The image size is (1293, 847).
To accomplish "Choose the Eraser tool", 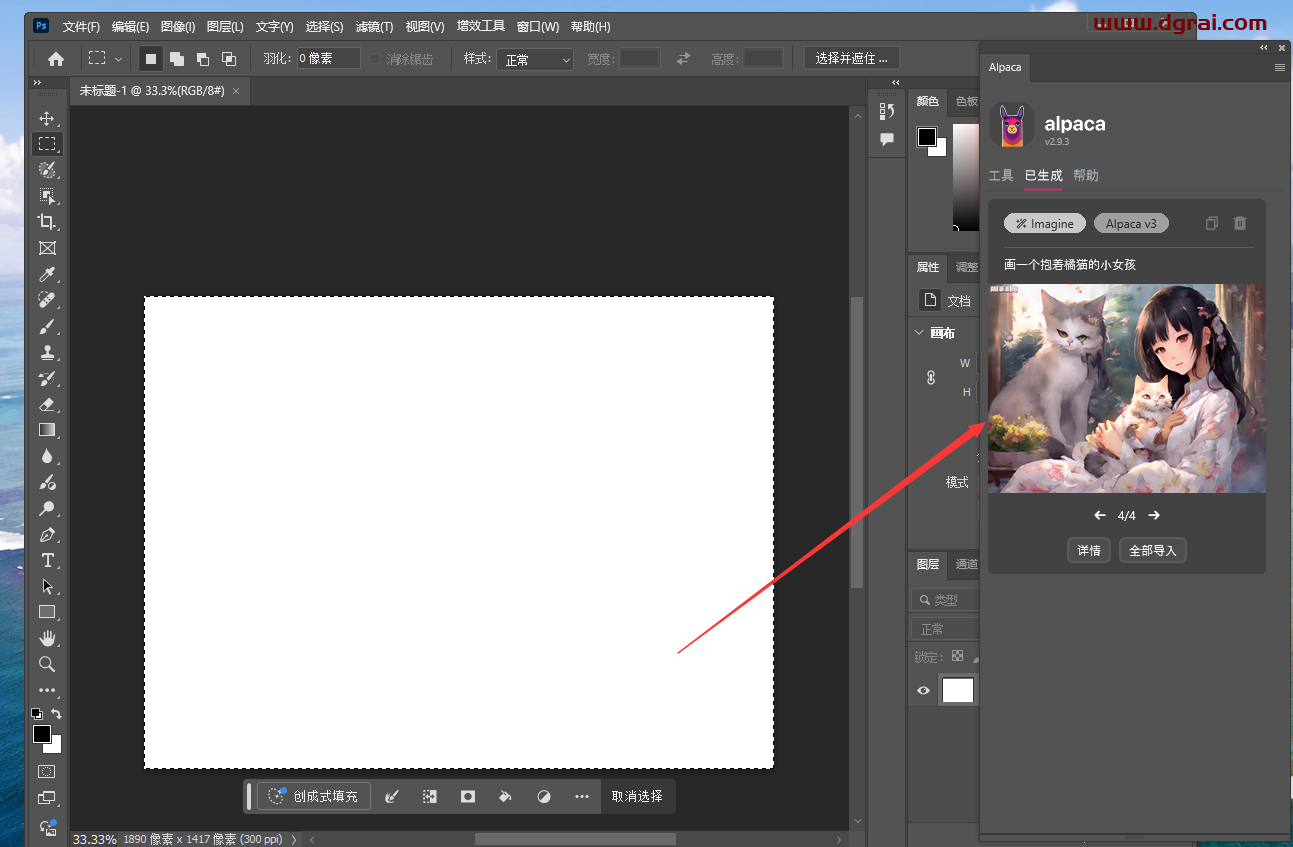I will point(47,404).
